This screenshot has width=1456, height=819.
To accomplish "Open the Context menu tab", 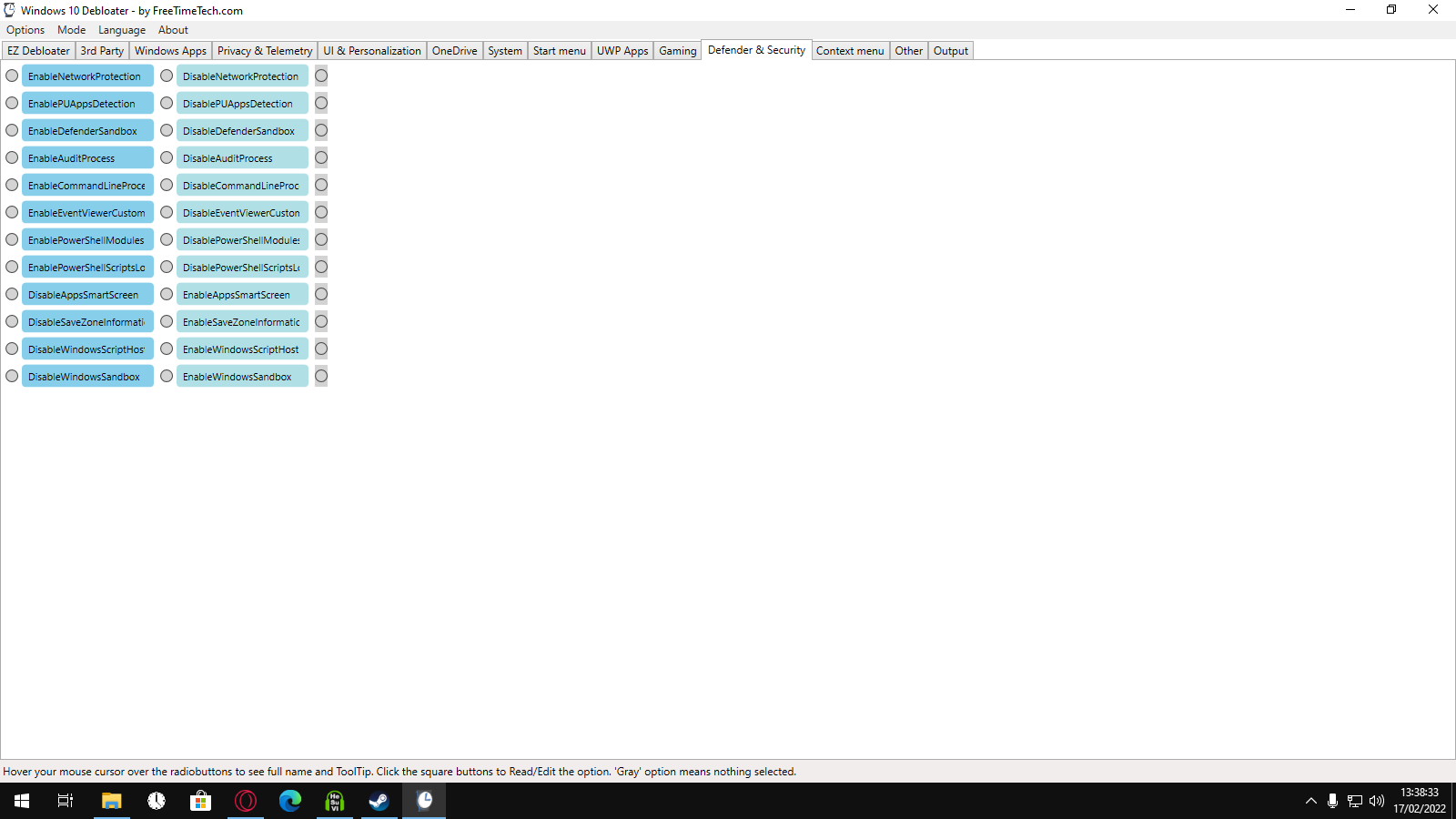I will pyautogui.click(x=850, y=51).
